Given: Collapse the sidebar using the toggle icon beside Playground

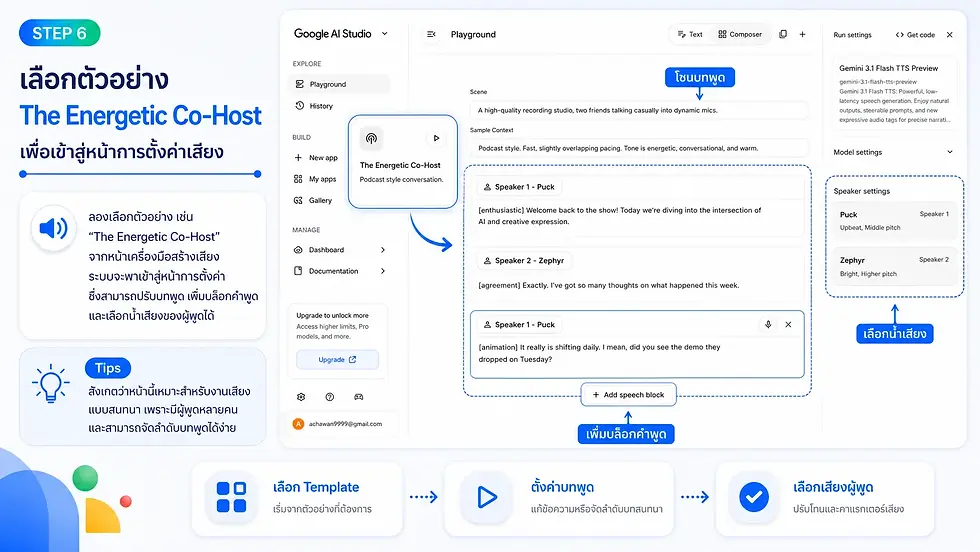Looking at the screenshot, I should tap(431, 34).
